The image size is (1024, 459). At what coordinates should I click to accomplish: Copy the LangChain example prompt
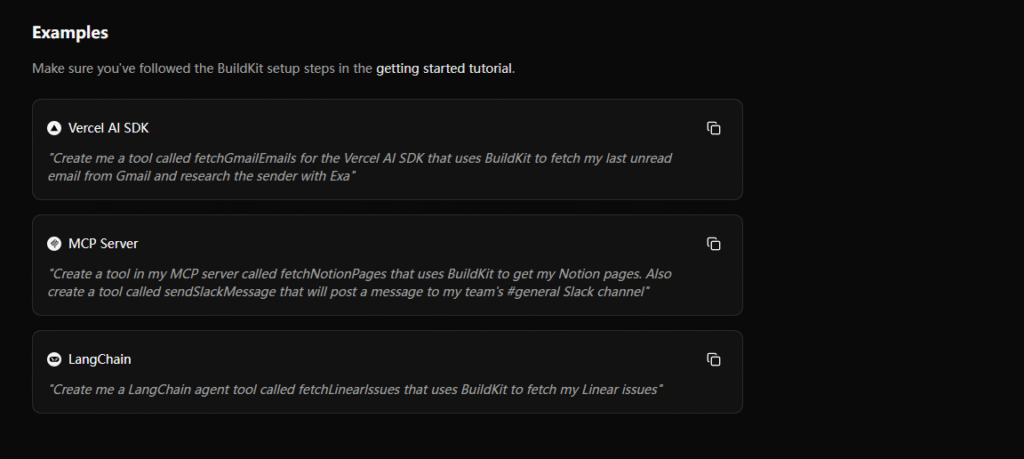tap(714, 359)
